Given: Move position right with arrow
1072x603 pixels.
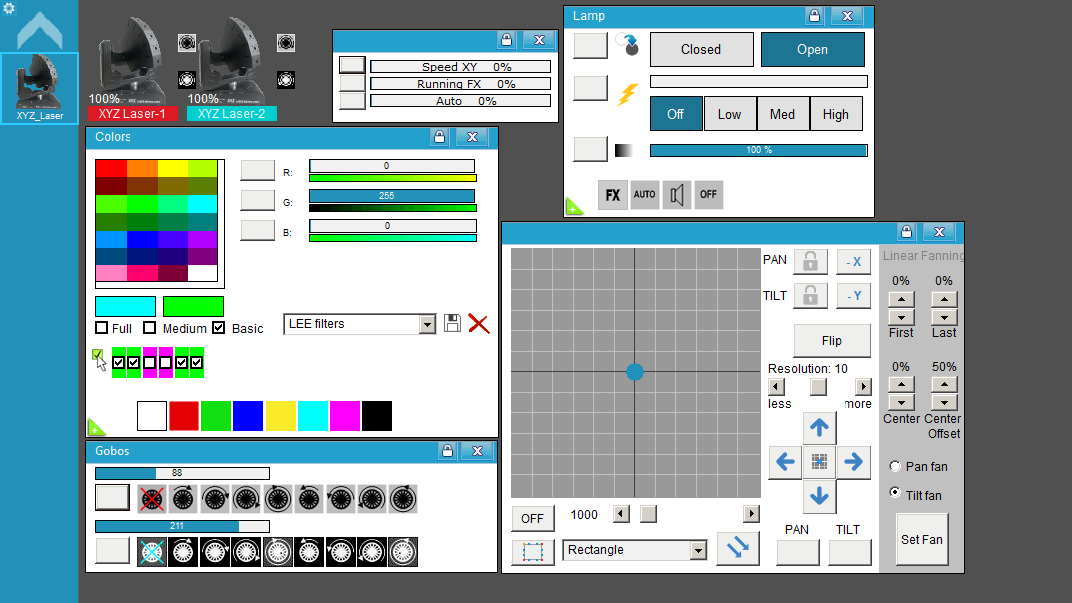Looking at the screenshot, I should click(853, 462).
